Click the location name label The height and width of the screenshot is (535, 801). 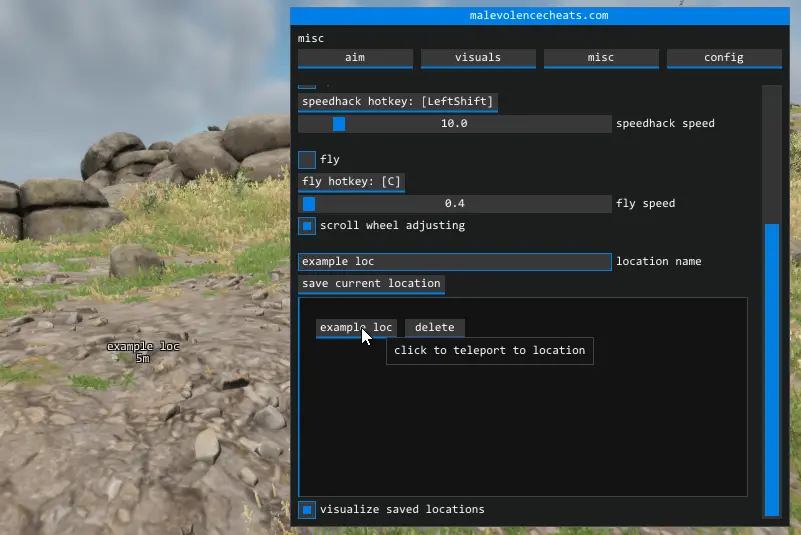pos(658,262)
